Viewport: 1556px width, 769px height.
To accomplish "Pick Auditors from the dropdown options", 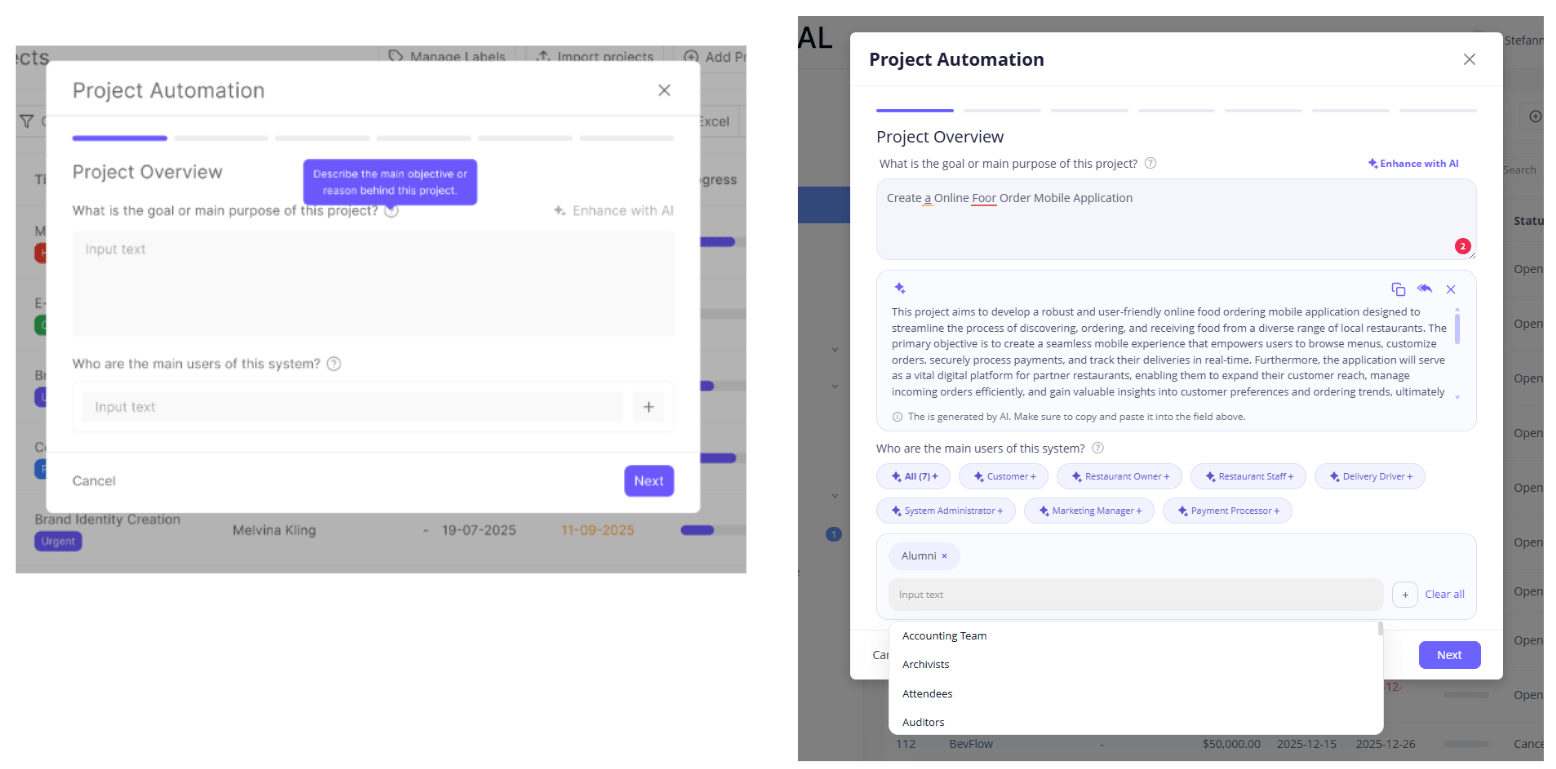I will tap(923, 722).
